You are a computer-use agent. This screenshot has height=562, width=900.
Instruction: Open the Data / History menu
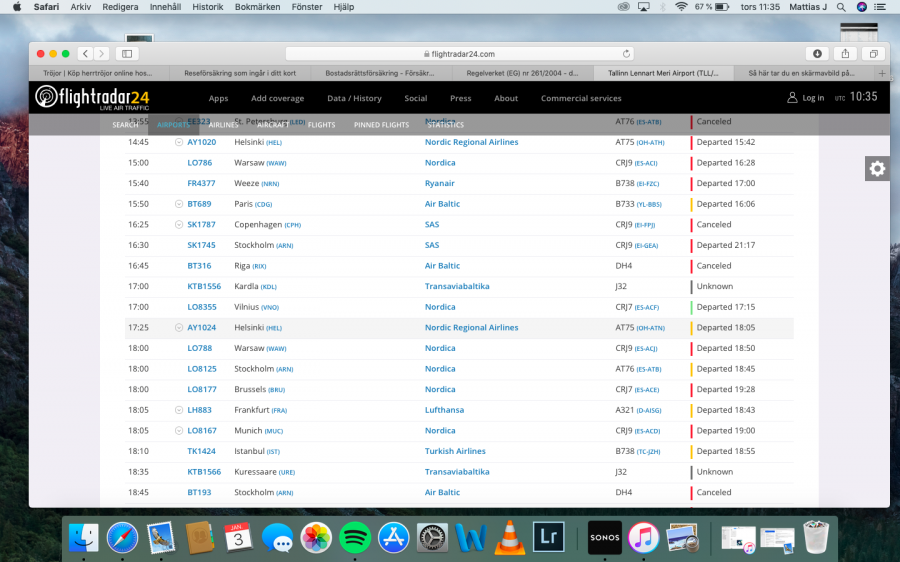point(354,98)
